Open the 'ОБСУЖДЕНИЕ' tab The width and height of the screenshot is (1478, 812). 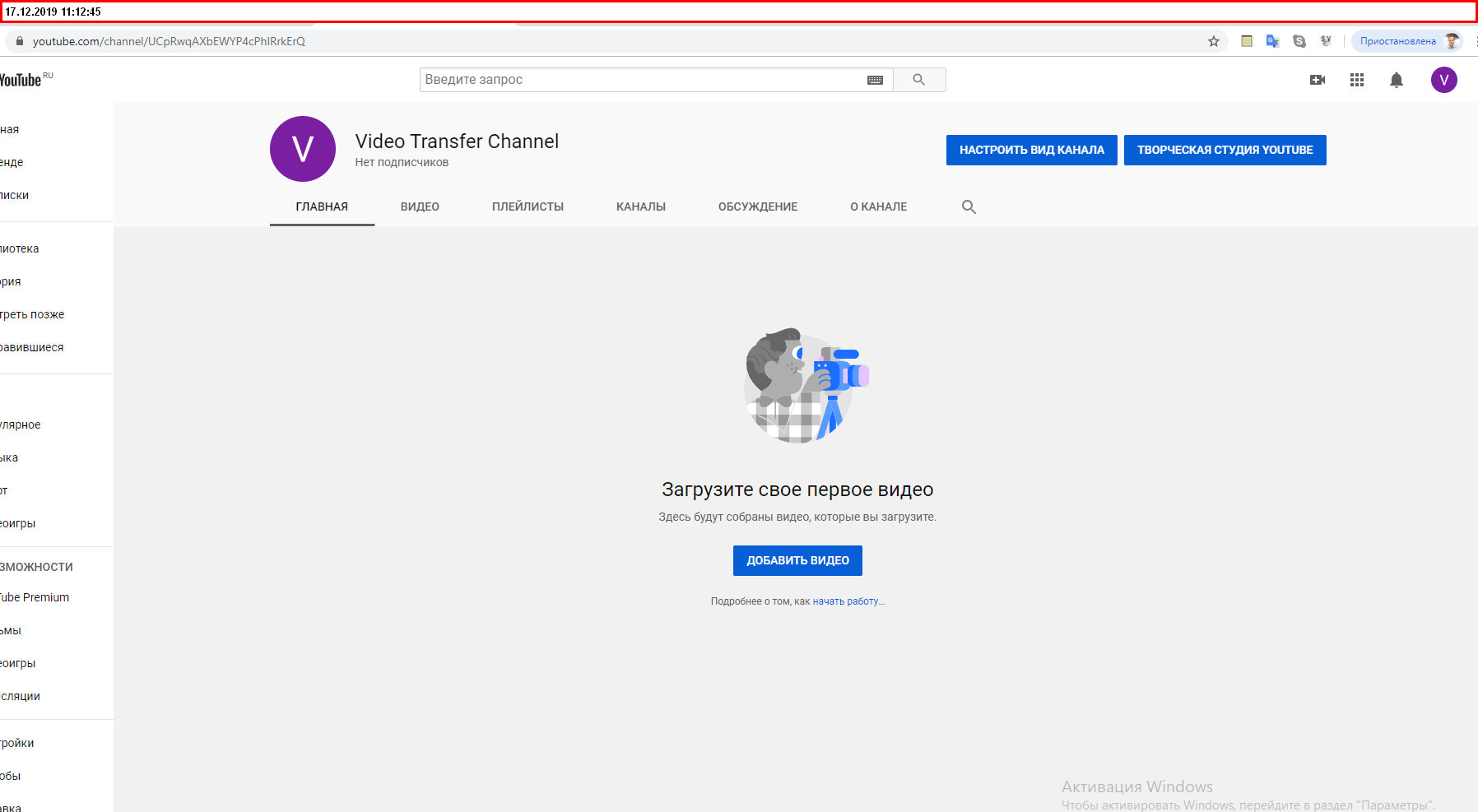[758, 206]
